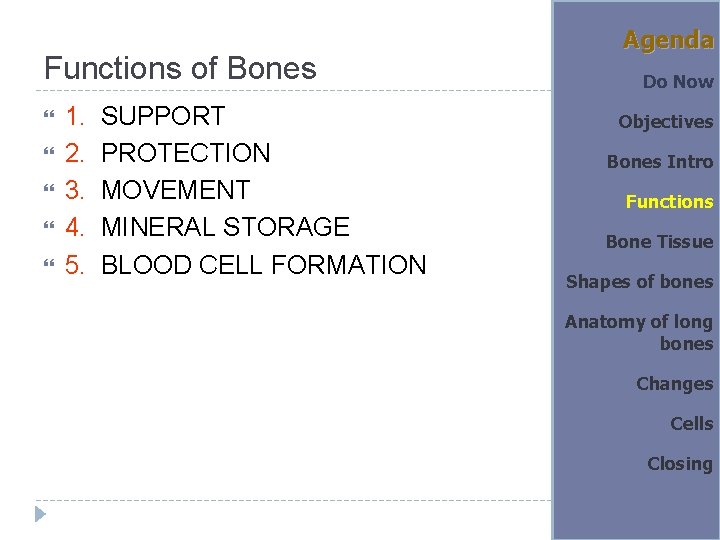The height and width of the screenshot is (540, 720).
Task: Click the SUPPORT list item text
Action: [163, 116]
